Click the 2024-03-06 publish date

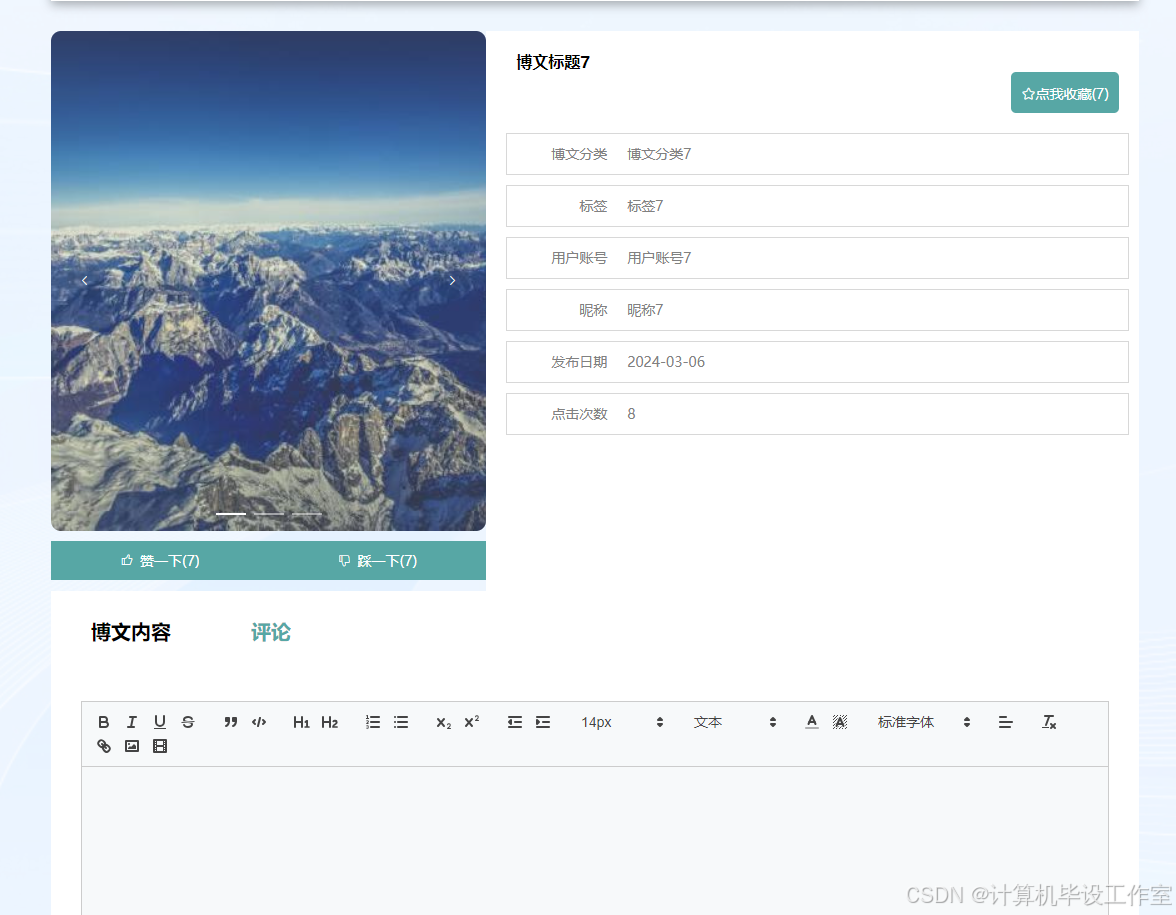(666, 362)
